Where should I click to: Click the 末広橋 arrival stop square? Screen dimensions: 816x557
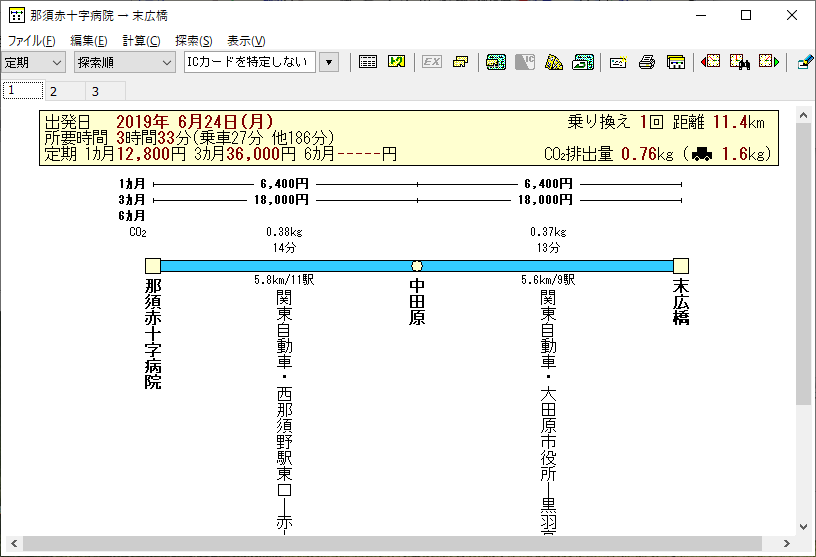[681, 266]
